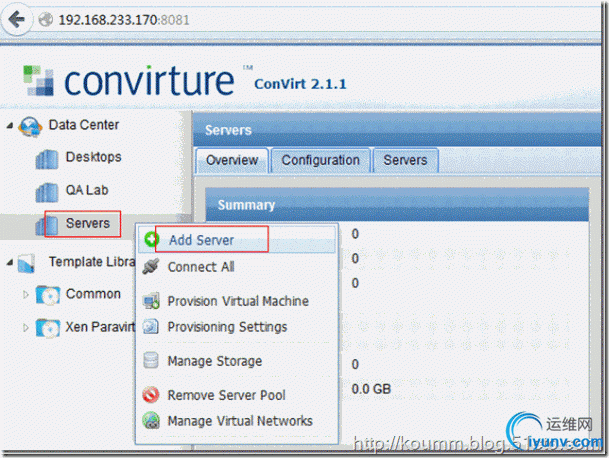Image resolution: width=609 pixels, height=458 pixels.
Task: Click the Manage Storage database icon
Action: (151, 360)
